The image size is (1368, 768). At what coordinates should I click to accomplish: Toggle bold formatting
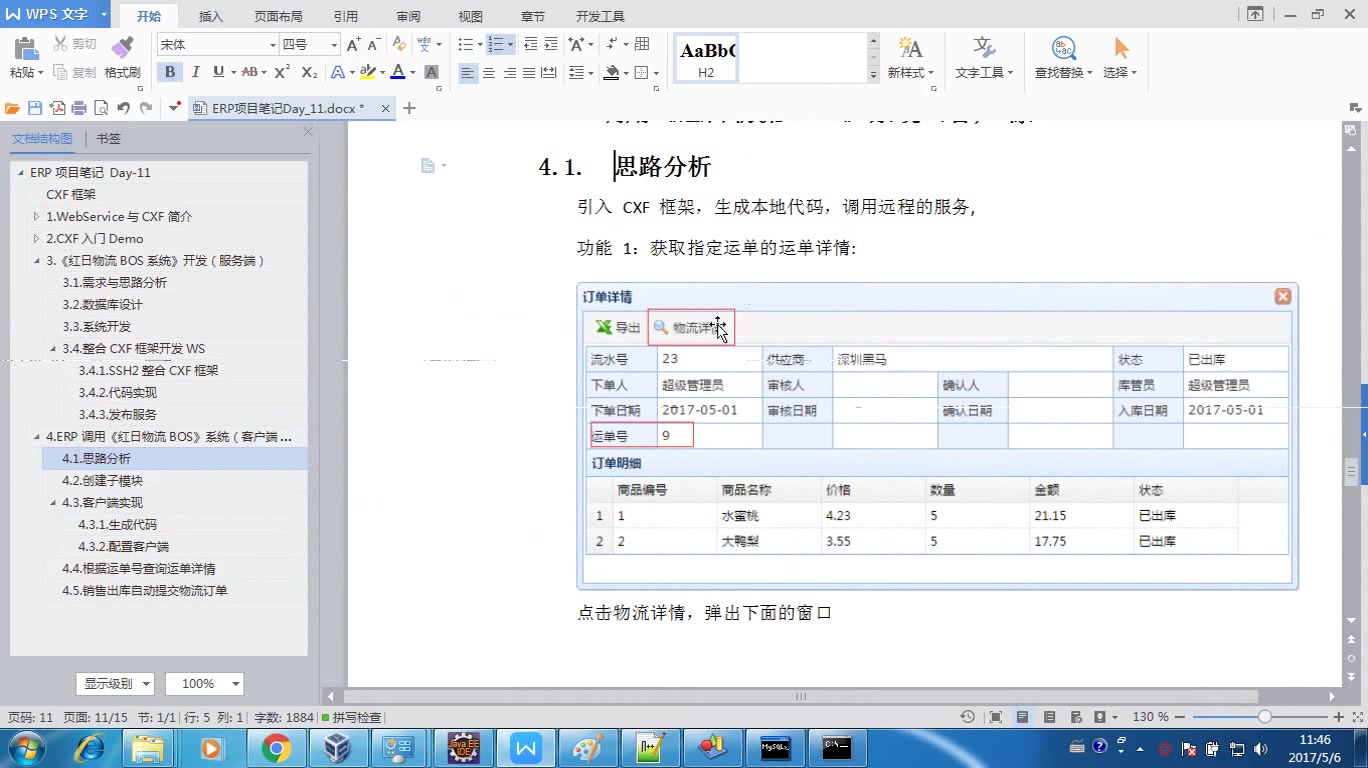[169, 72]
